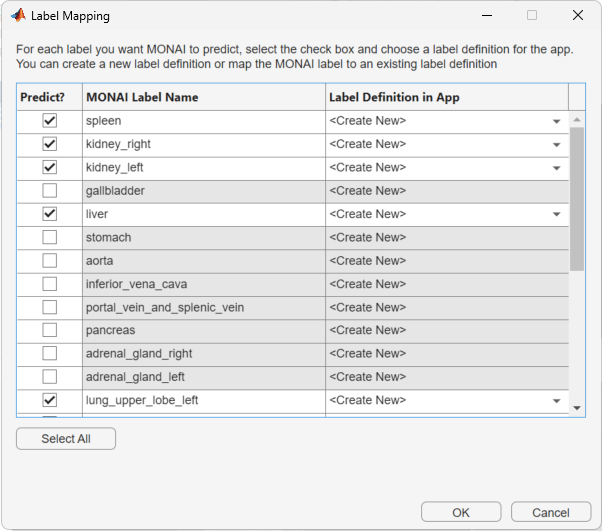
Task: Check the pancreas predict box
Action: (x=50, y=330)
